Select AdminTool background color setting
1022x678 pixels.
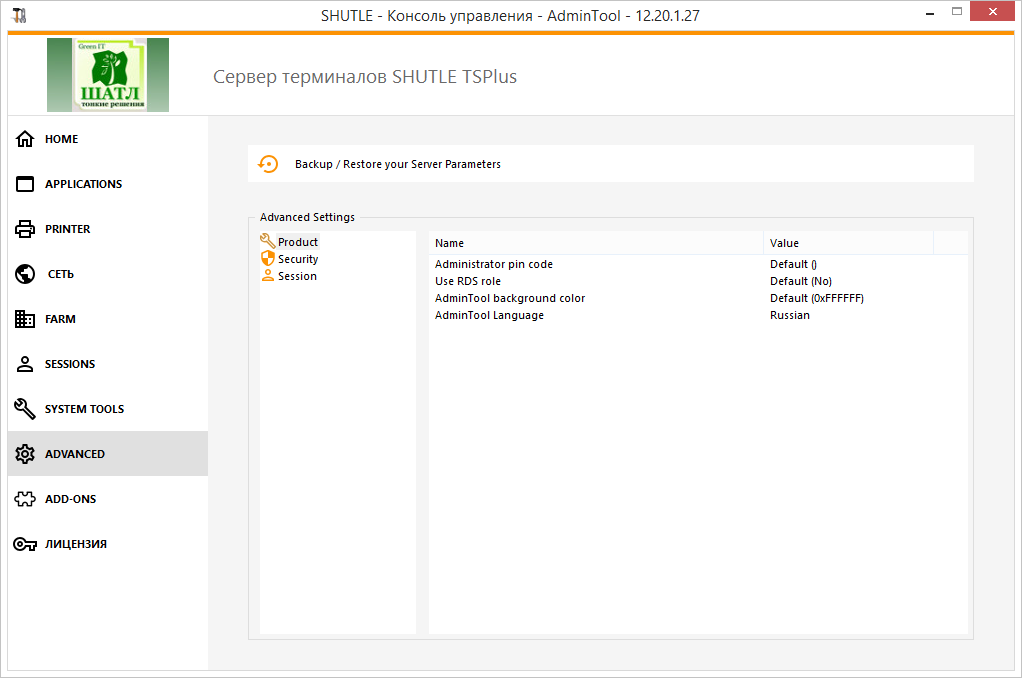point(510,298)
